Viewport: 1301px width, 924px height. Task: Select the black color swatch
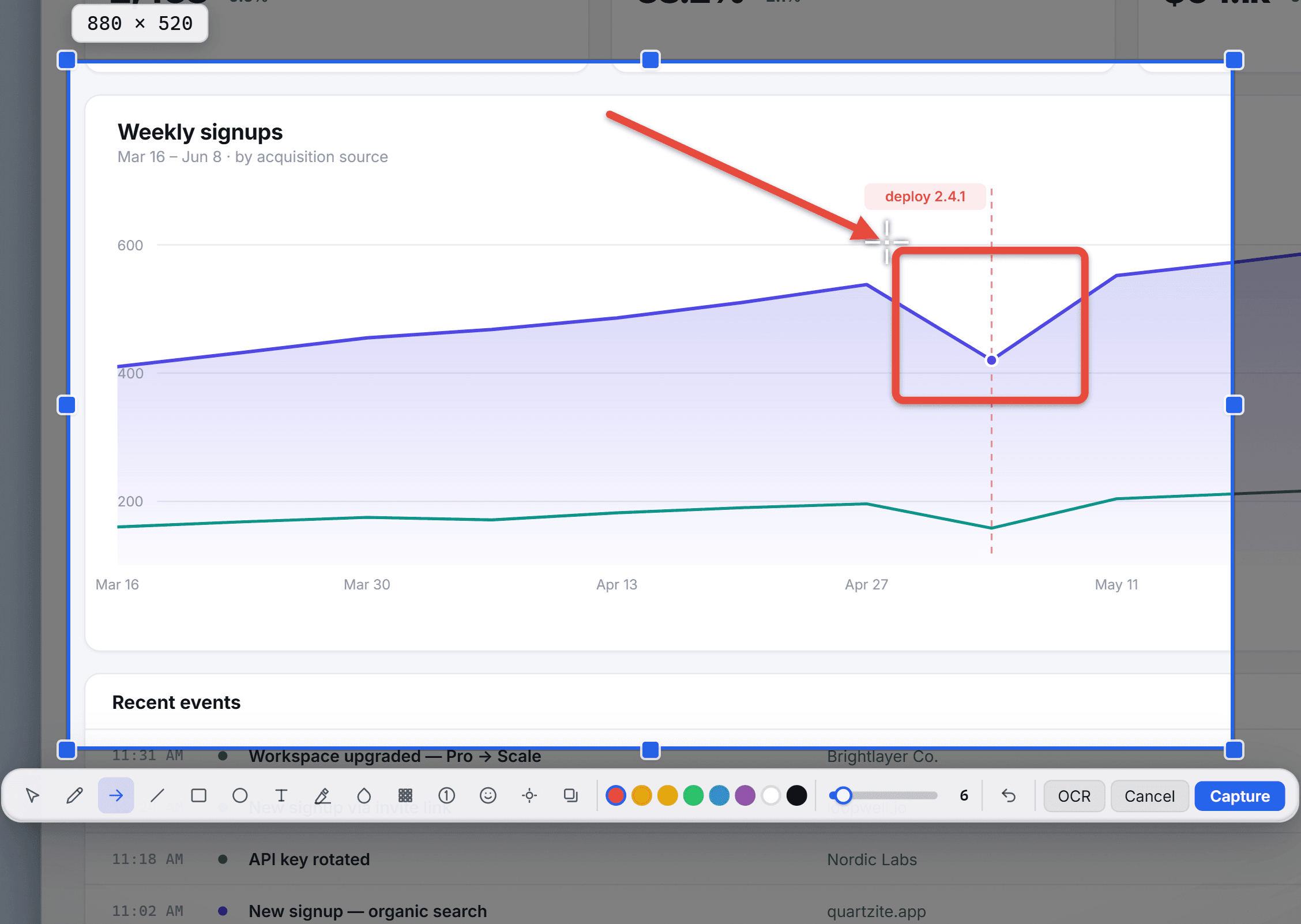click(797, 796)
